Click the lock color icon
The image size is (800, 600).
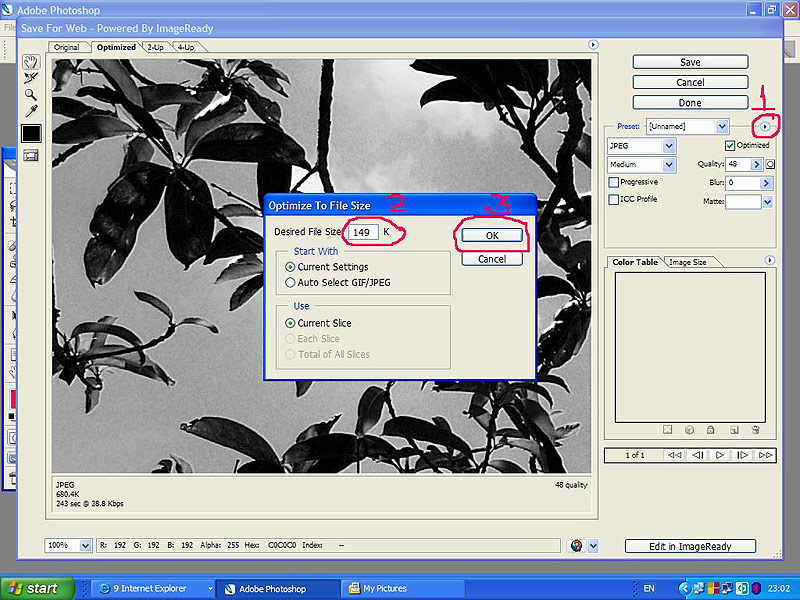point(710,430)
